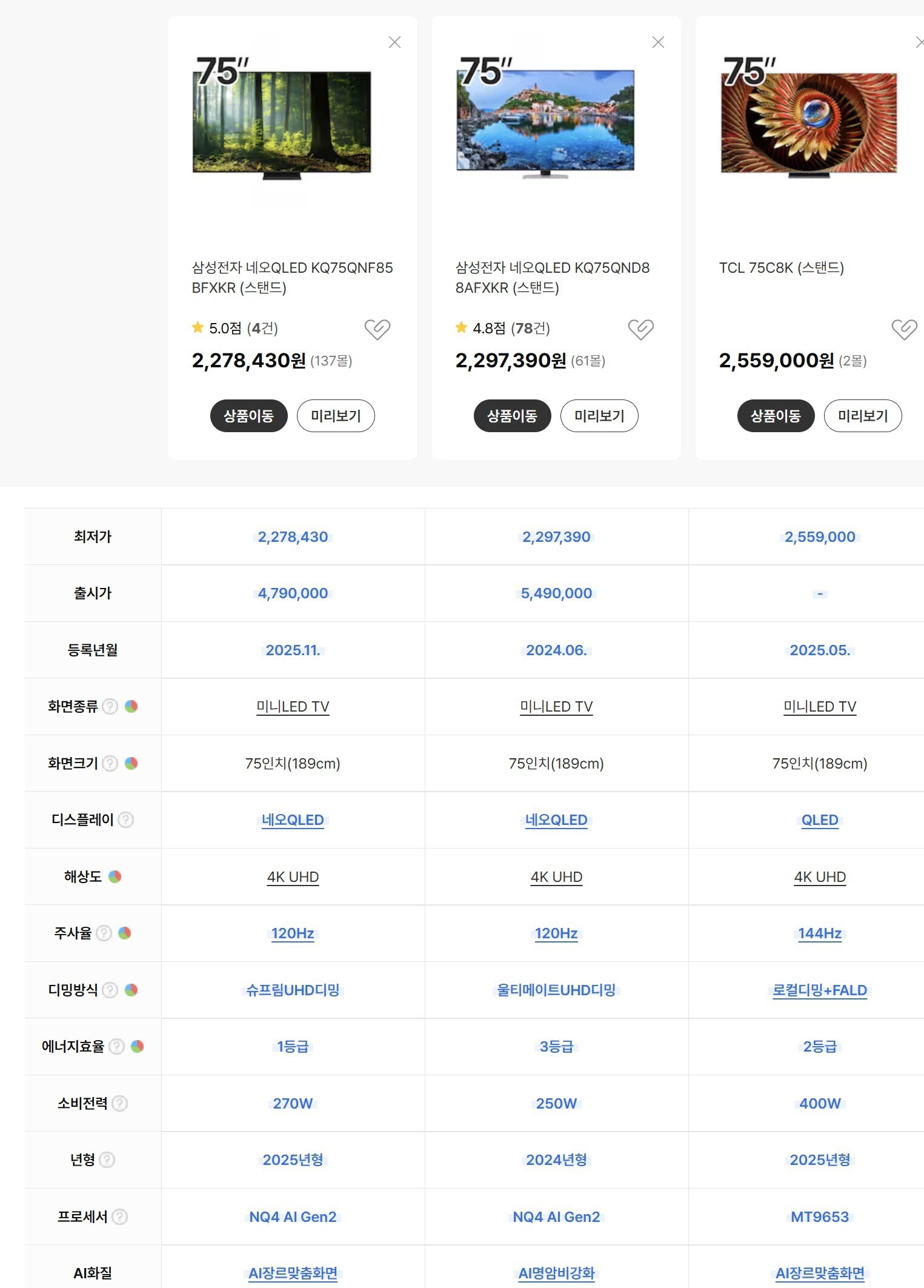924x1288 pixels.
Task: Click the 2,559,000원 price on the TCL card
Action: coord(777,361)
